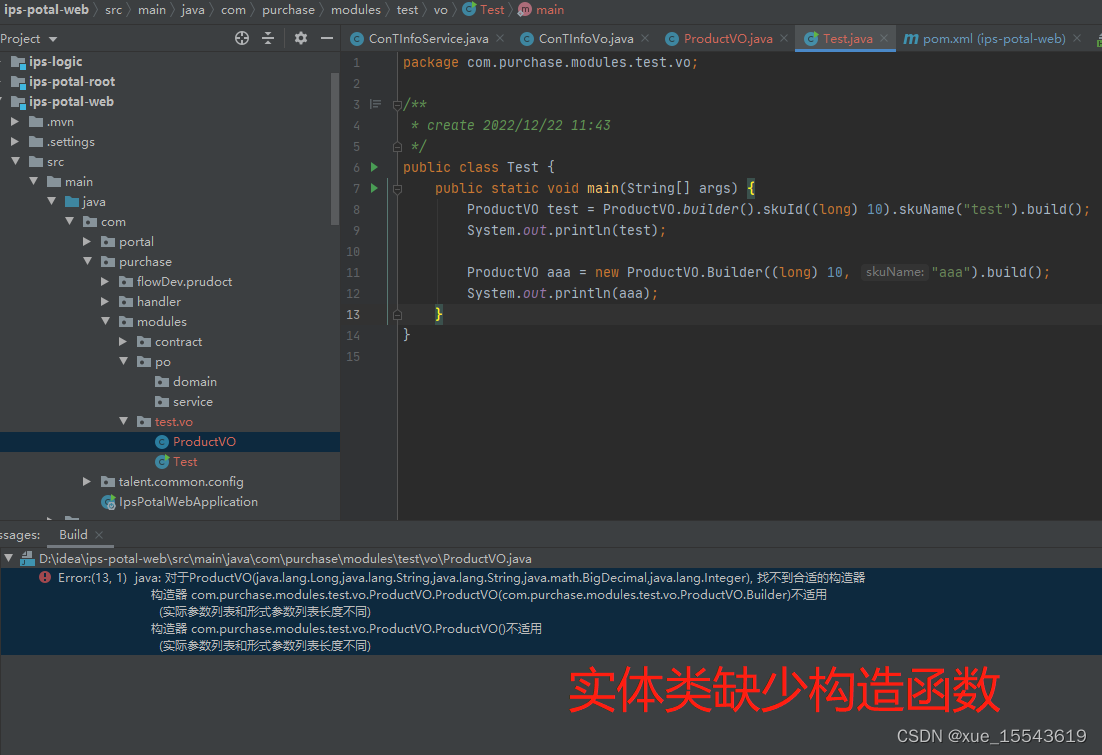Collapse all nodes in Project tree icon

pyautogui.click(x=270, y=37)
